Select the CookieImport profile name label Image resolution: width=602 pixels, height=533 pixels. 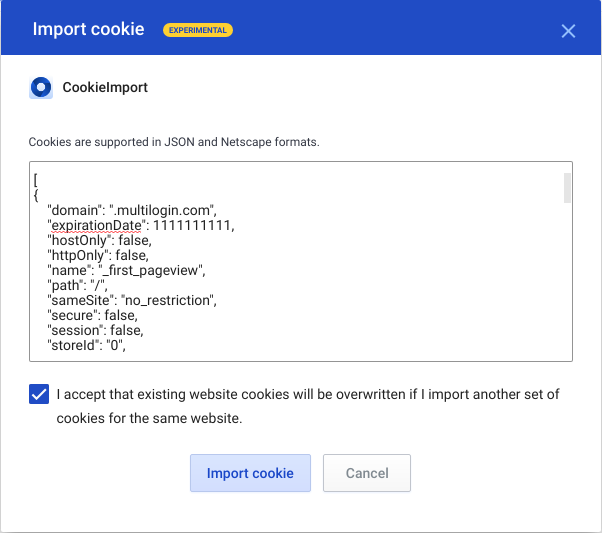click(105, 88)
